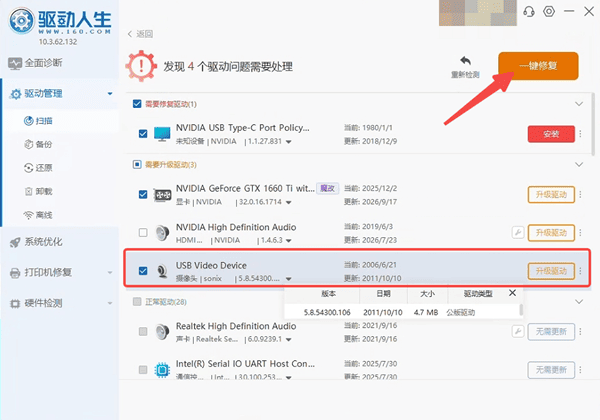The image size is (600, 420).
Task: Click 无需更新 button for Realtek audio
Action: (551, 332)
